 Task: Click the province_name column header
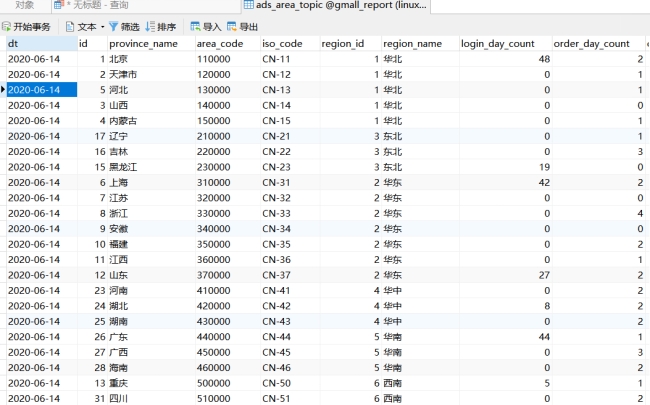(148, 44)
